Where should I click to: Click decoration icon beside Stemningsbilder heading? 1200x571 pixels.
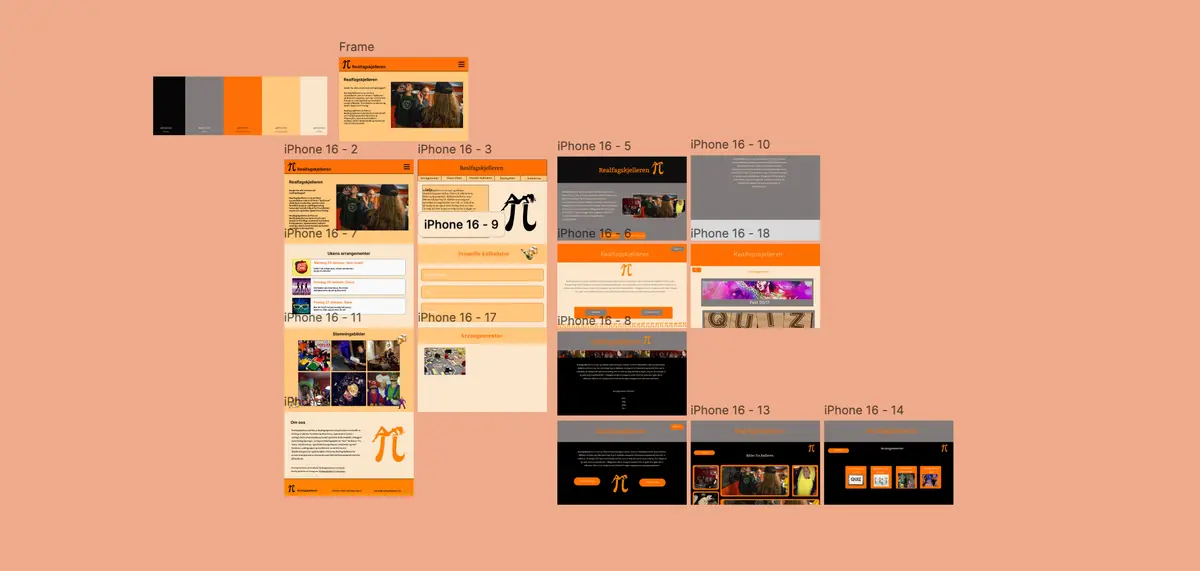[400, 339]
